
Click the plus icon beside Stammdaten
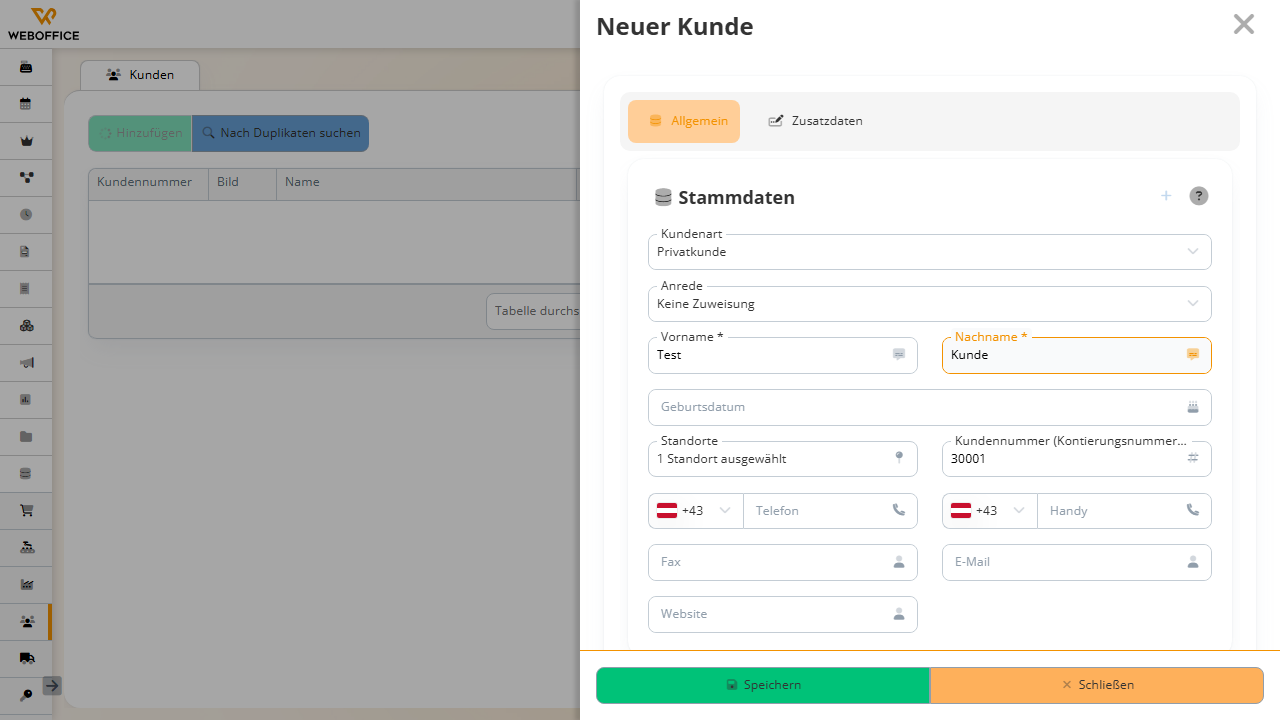pyautogui.click(x=1166, y=196)
